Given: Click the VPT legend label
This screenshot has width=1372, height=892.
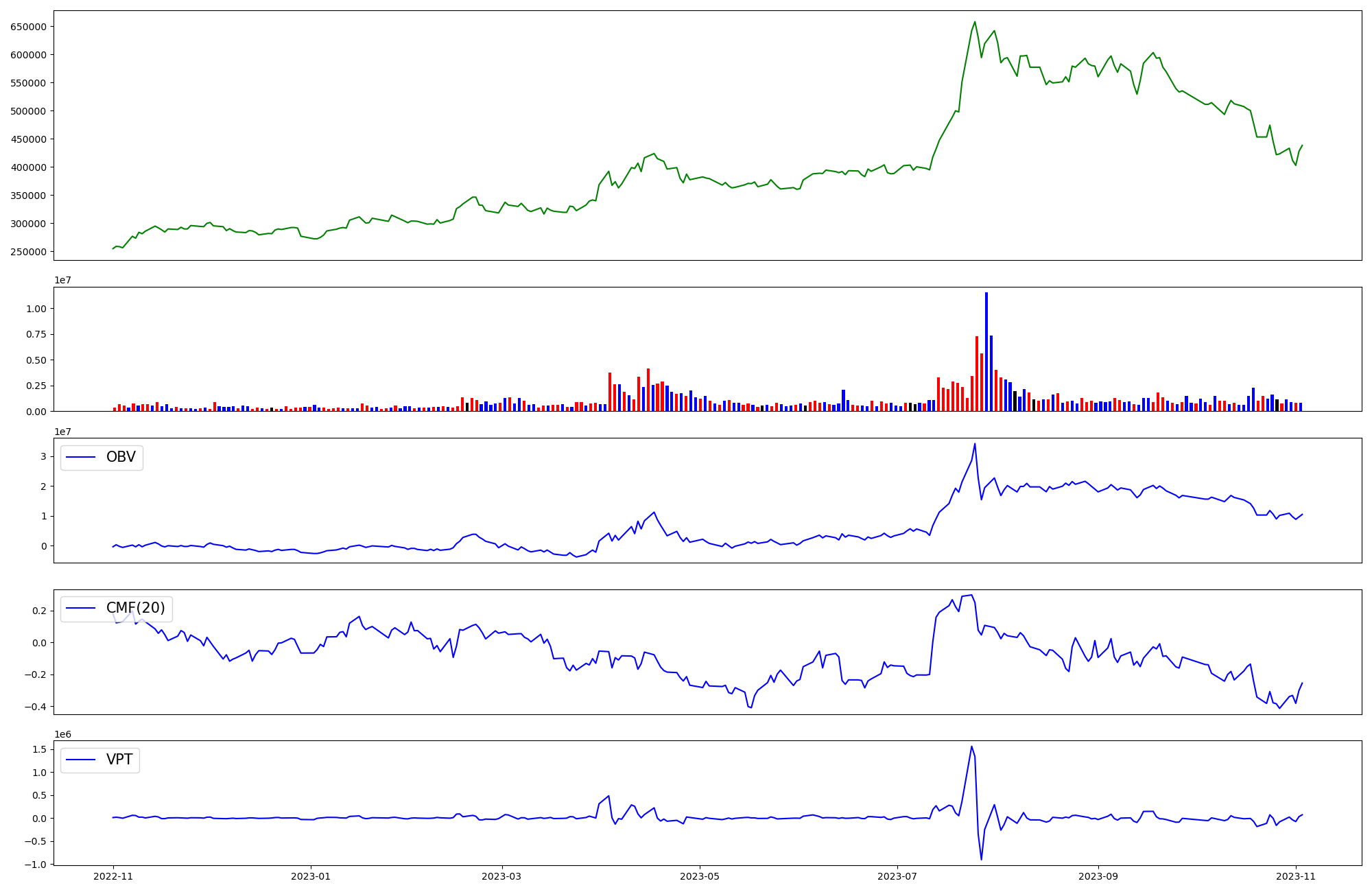Looking at the screenshot, I should pyautogui.click(x=119, y=760).
